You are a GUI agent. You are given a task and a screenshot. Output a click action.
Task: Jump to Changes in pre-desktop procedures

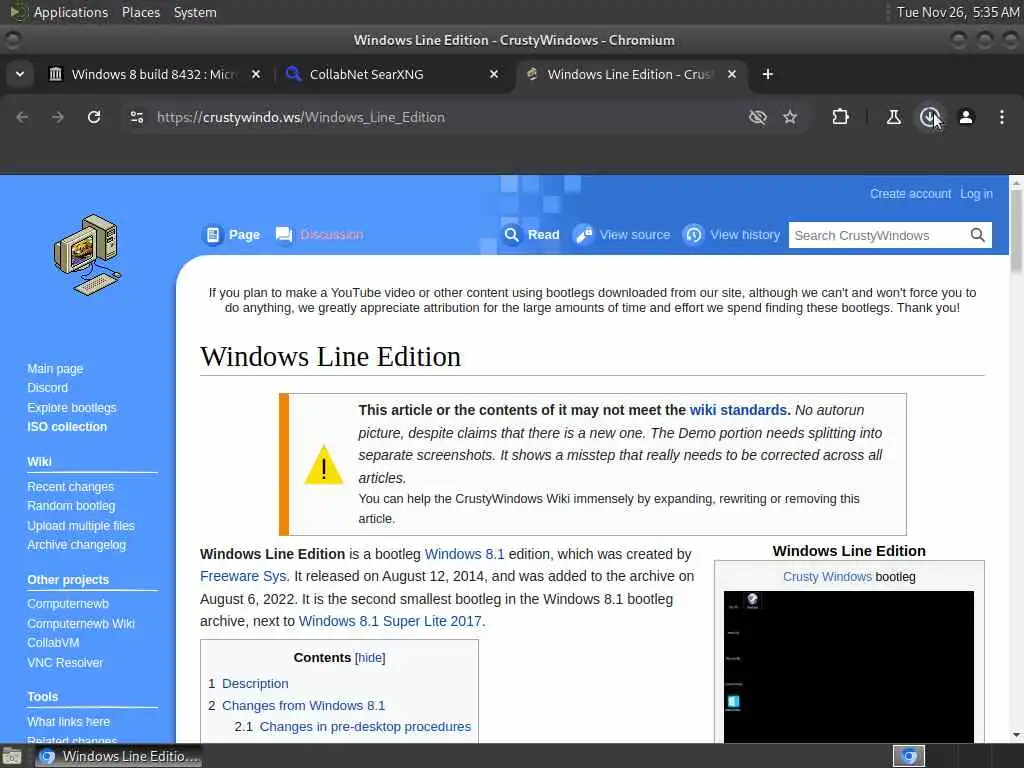[365, 726]
